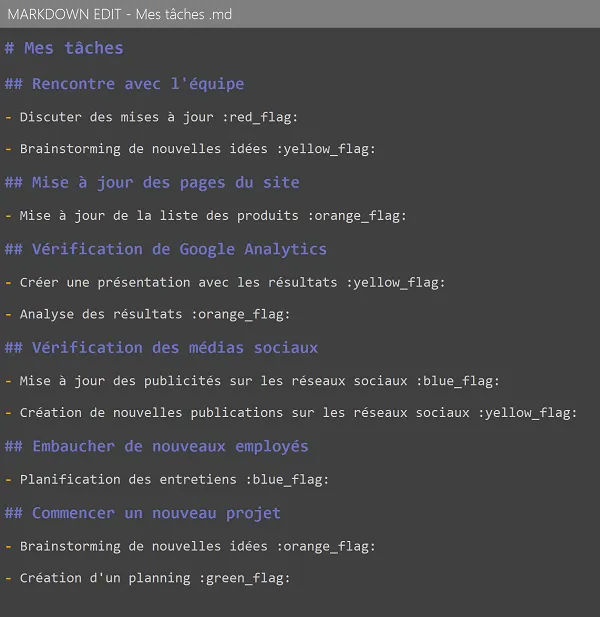Click 'Création de nouvelles publications' list item
This screenshot has height=617, width=600.
pyautogui.click(x=291, y=412)
